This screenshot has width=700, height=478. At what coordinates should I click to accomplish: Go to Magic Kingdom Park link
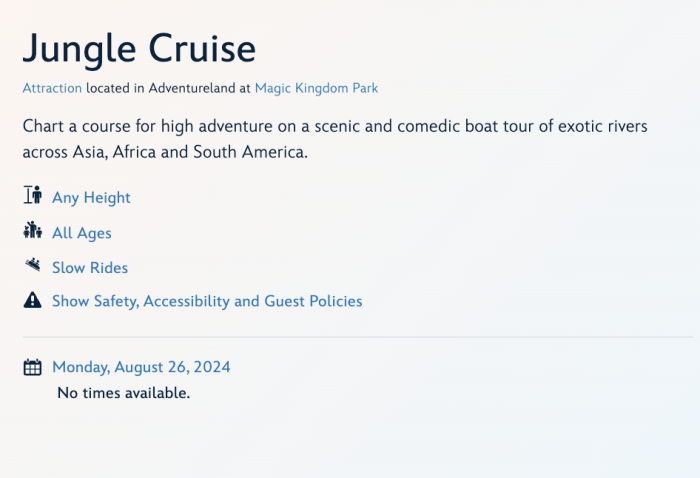(316, 88)
